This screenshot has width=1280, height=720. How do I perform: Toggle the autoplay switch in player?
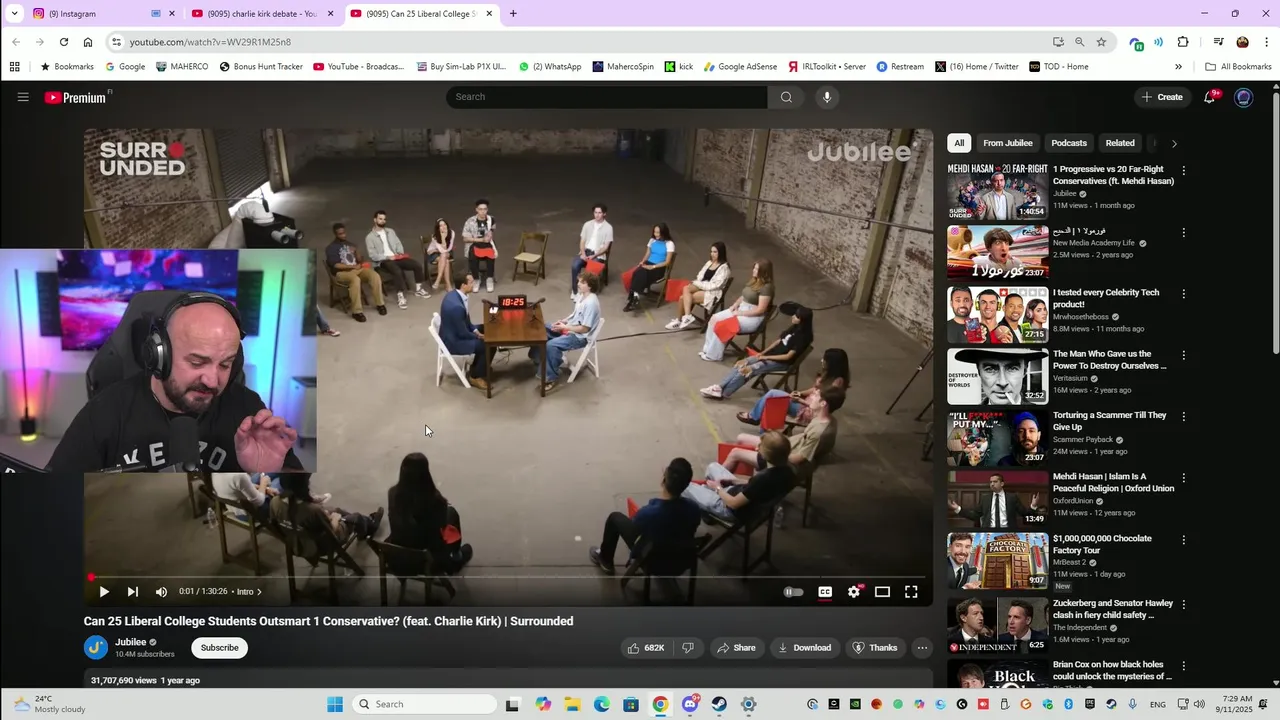[x=793, y=592]
